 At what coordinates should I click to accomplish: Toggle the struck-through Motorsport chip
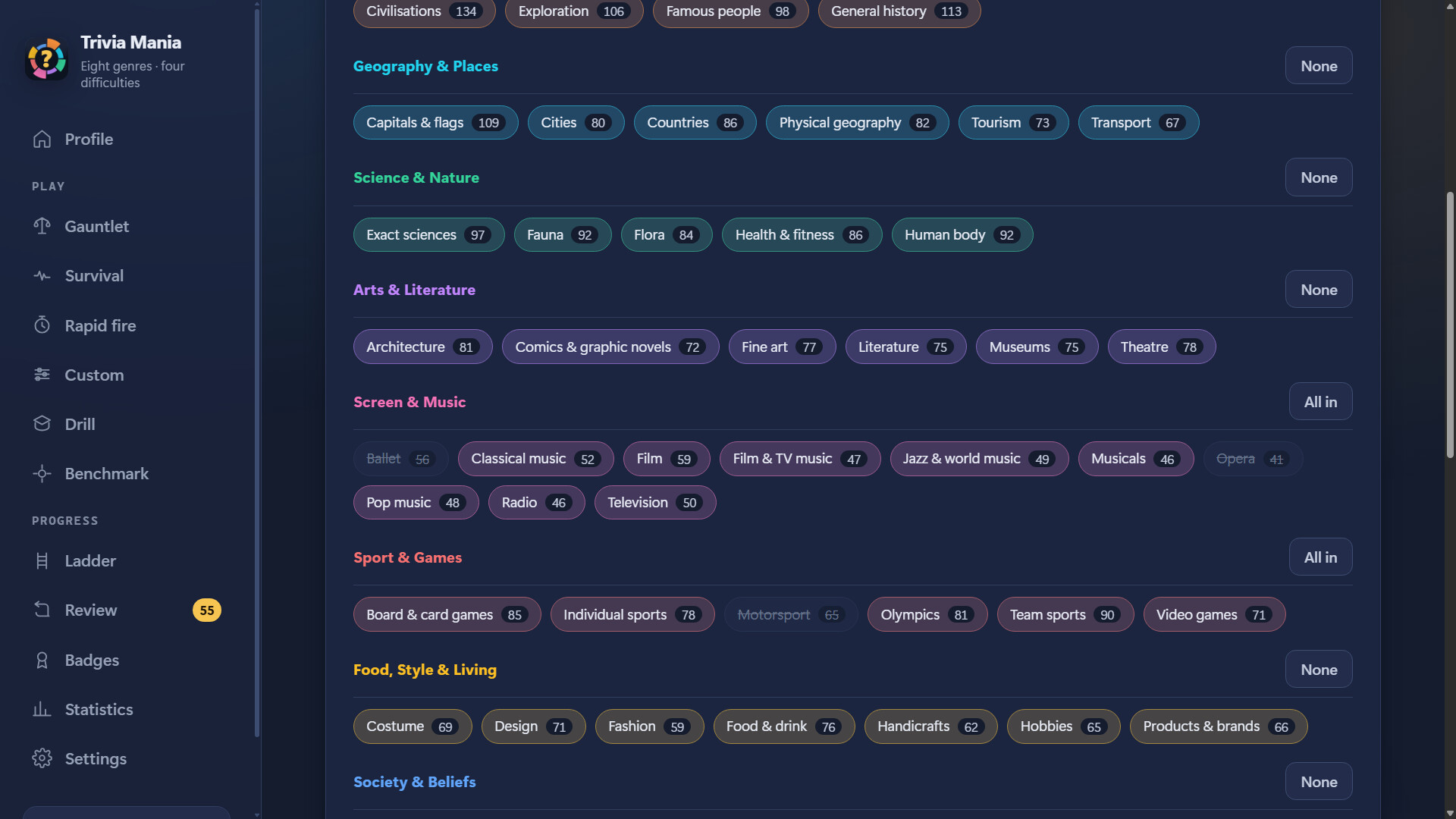click(x=791, y=615)
